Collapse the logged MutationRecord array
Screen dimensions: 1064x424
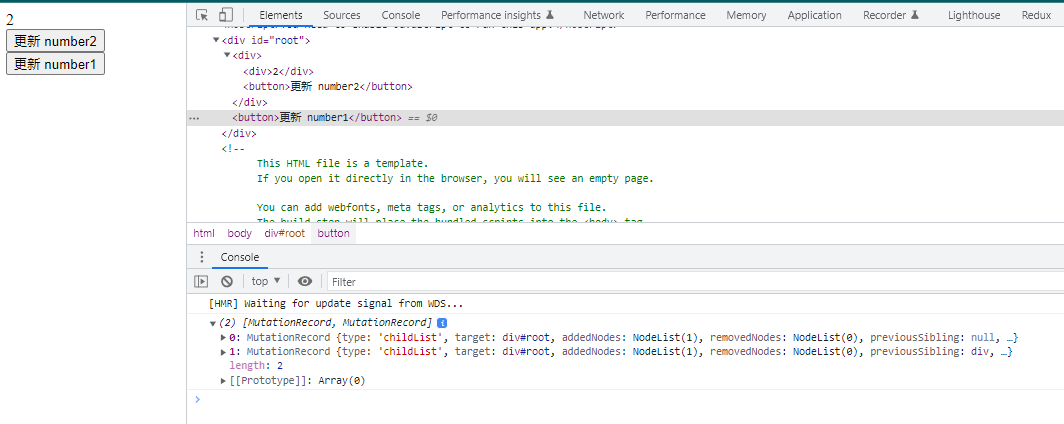tap(213, 323)
